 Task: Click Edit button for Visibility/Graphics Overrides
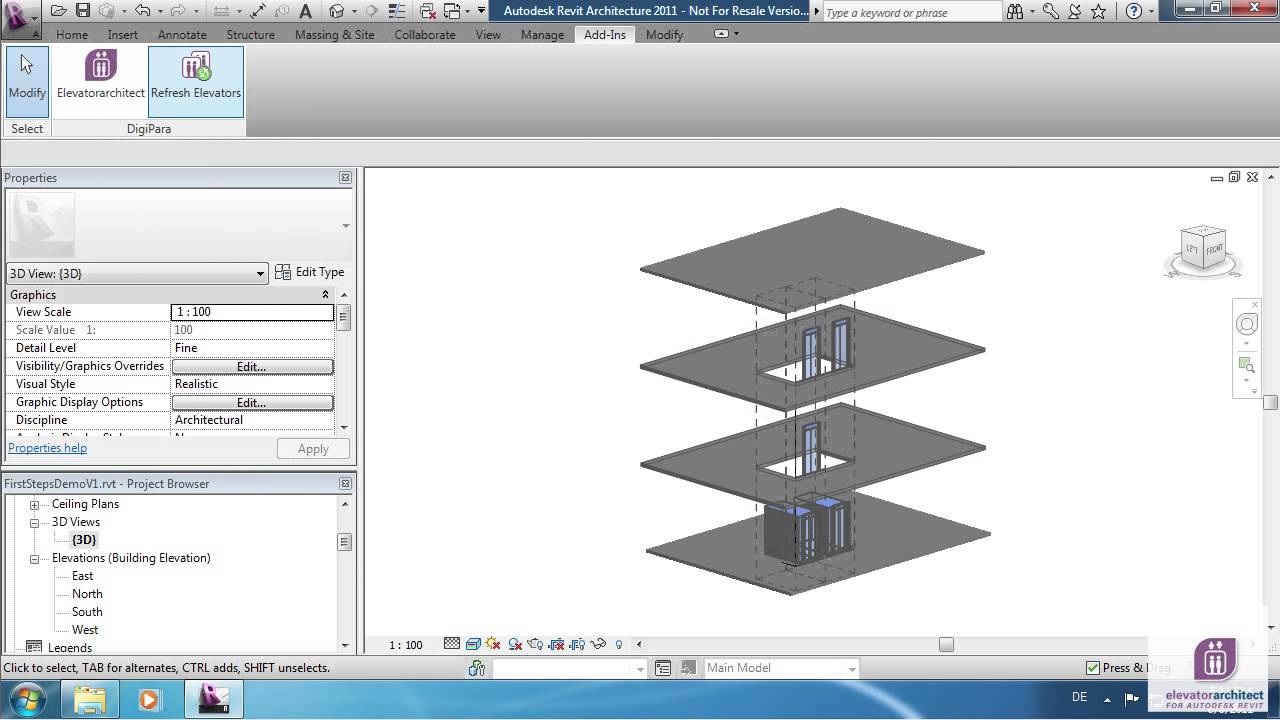(252, 366)
